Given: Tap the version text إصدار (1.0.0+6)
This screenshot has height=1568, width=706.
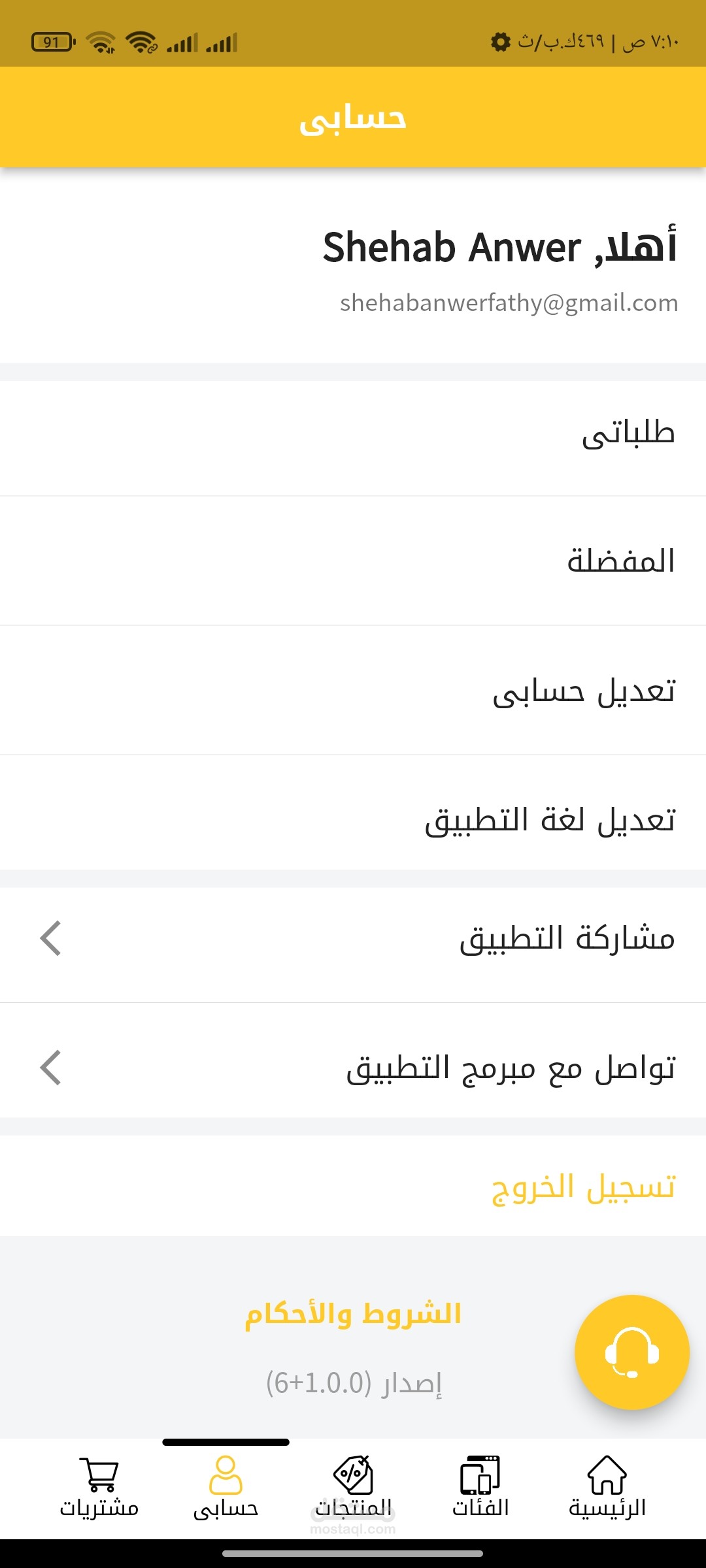Looking at the screenshot, I should 354,1382.
